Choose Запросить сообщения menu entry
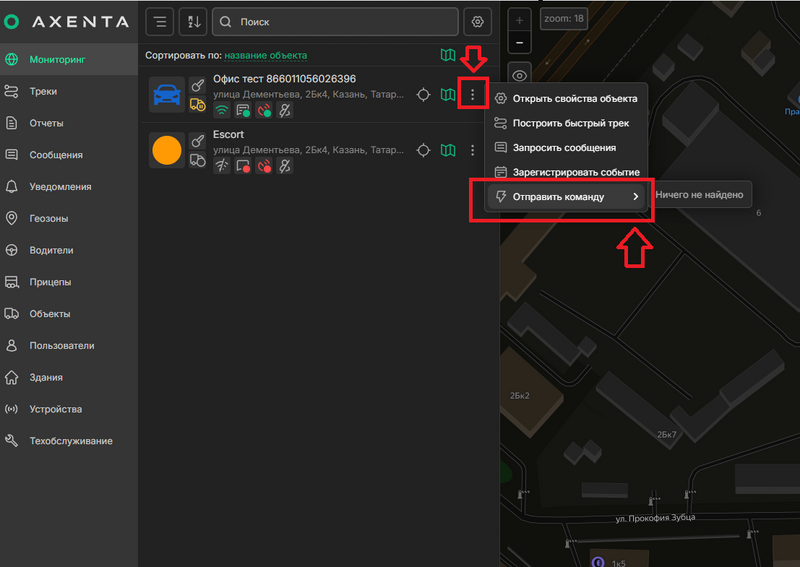The width and height of the screenshot is (800, 567). [565, 147]
